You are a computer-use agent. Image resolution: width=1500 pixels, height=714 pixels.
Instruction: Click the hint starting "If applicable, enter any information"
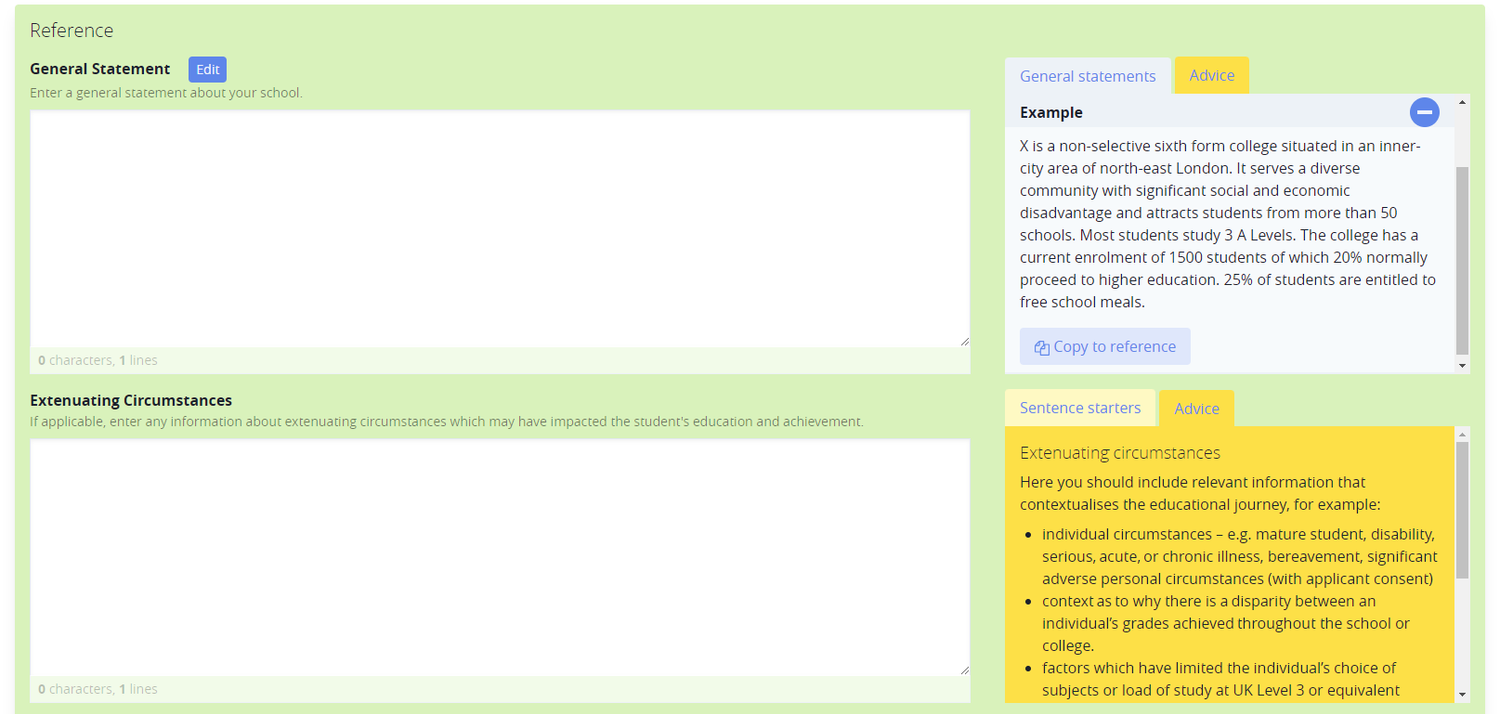point(446,422)
